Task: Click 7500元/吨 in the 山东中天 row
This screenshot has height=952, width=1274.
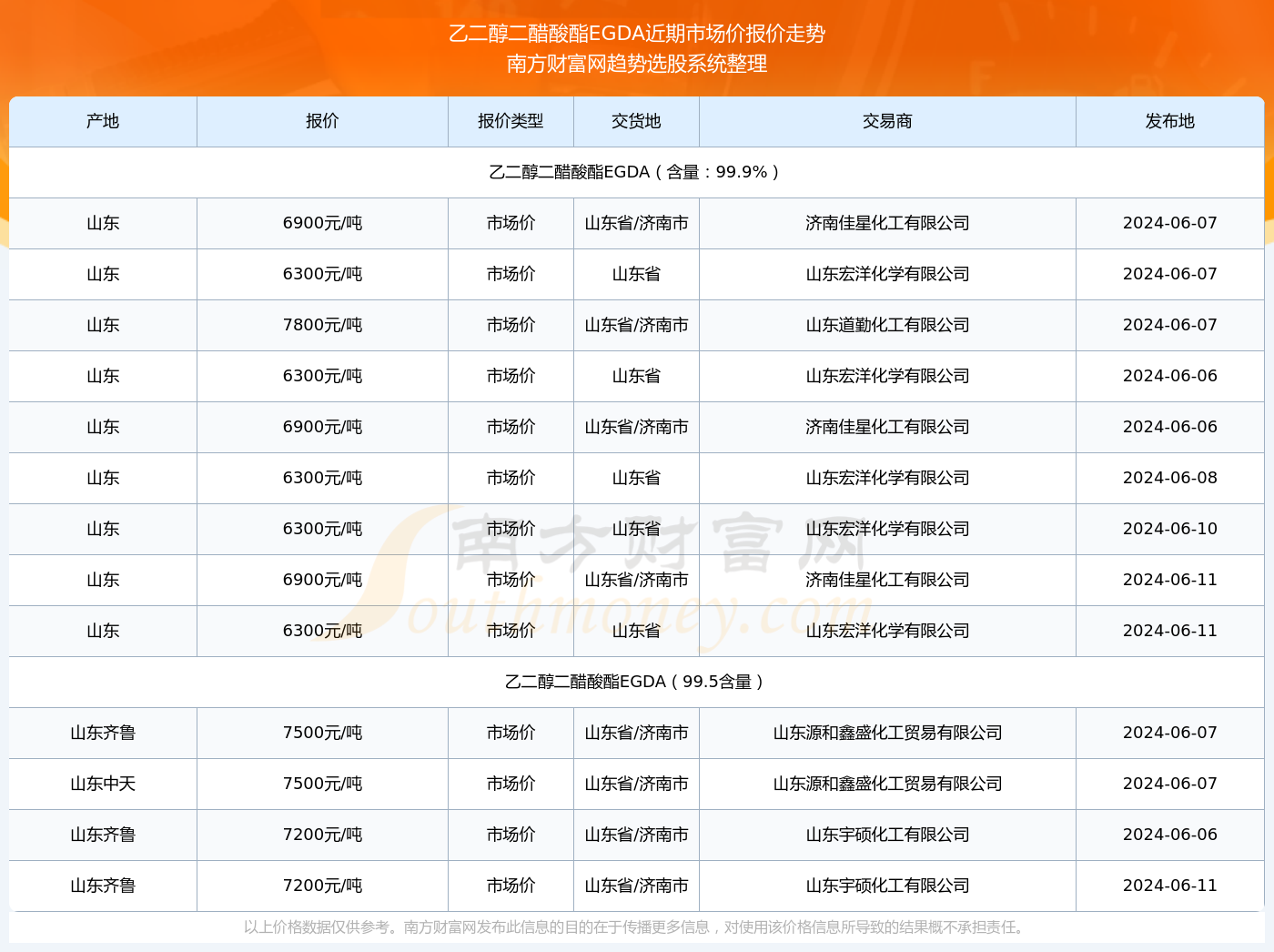Action: [322, 784]
